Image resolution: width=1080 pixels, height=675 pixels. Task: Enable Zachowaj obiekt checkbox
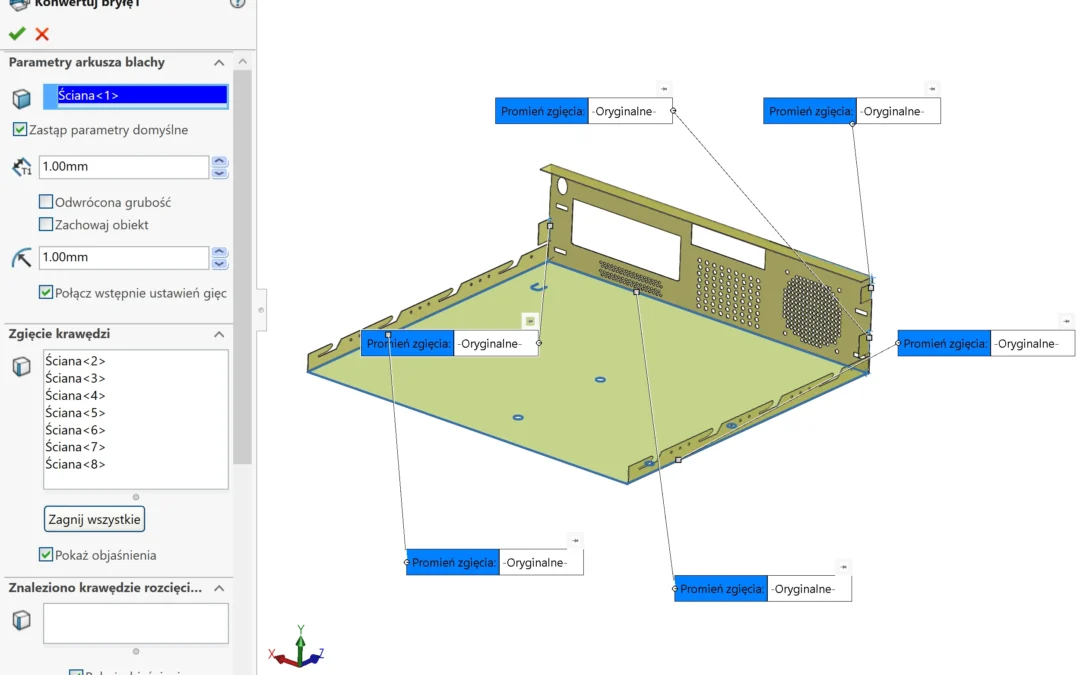coord(45,225)
